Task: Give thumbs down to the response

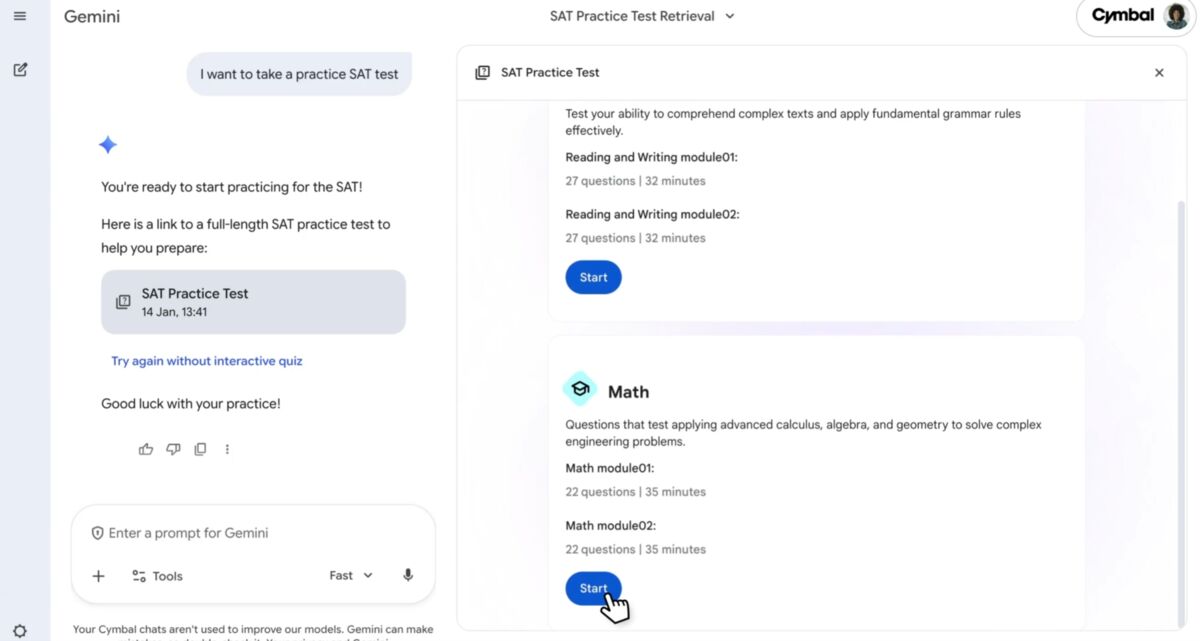Action: pos(173,450)
